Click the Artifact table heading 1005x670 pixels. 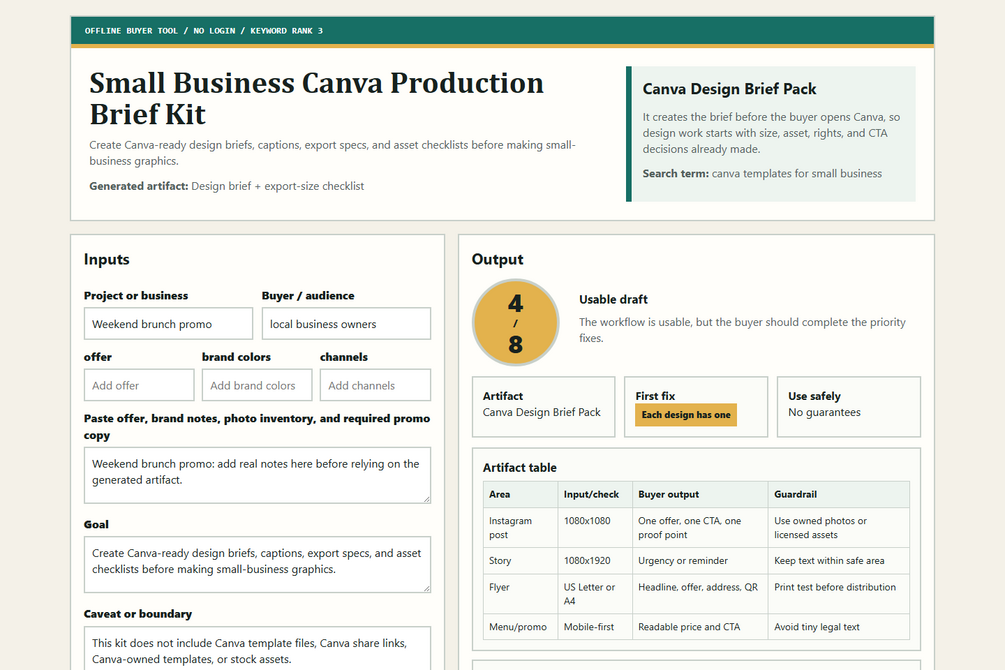coord(520,468)
